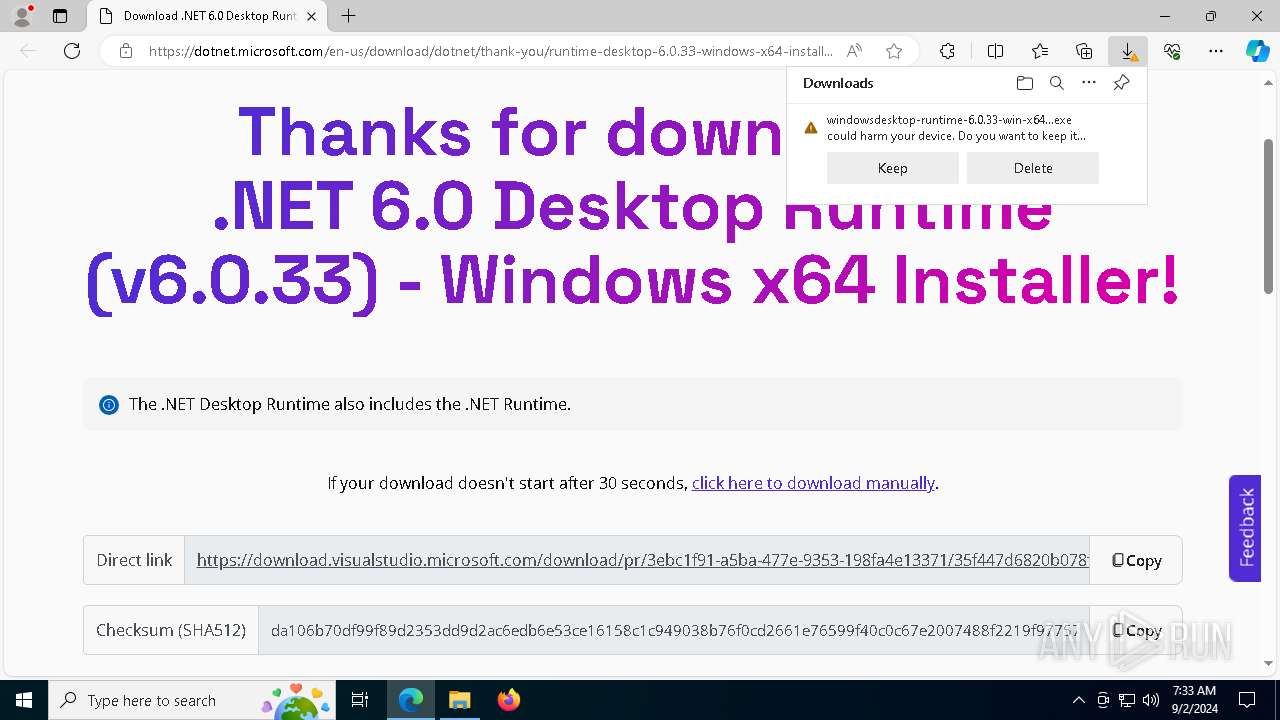Select the SHA512 checksum value
Viewport: 1280px width, 720px height.
[674, 630]
